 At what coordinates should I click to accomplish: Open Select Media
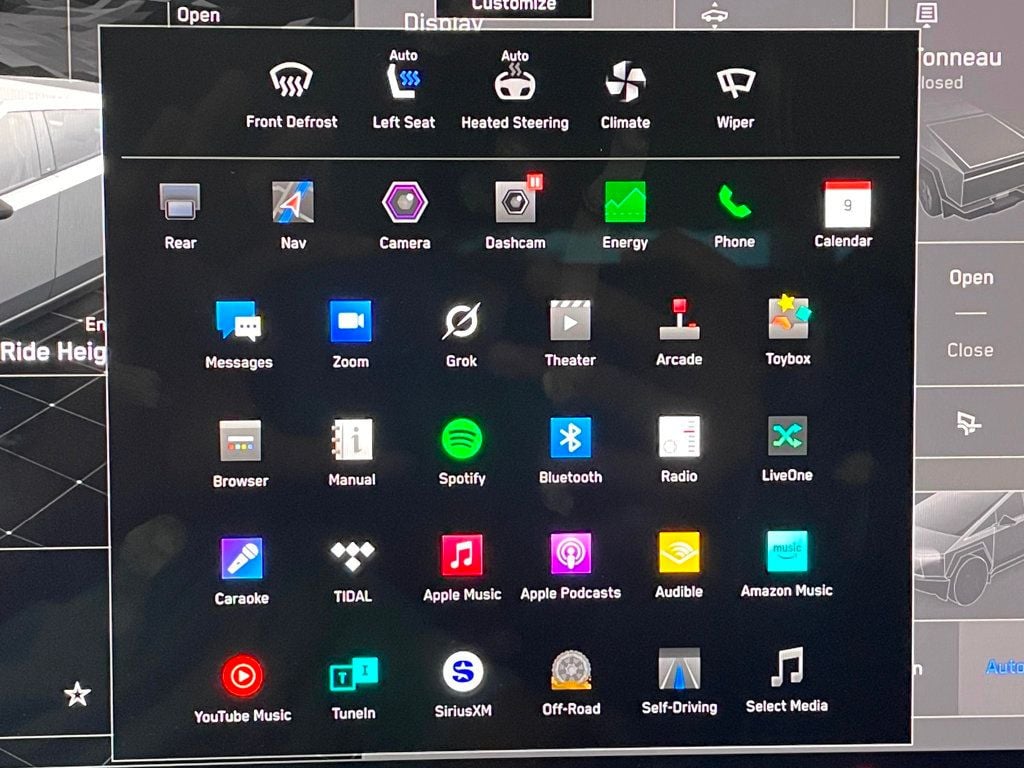(787, 680)
